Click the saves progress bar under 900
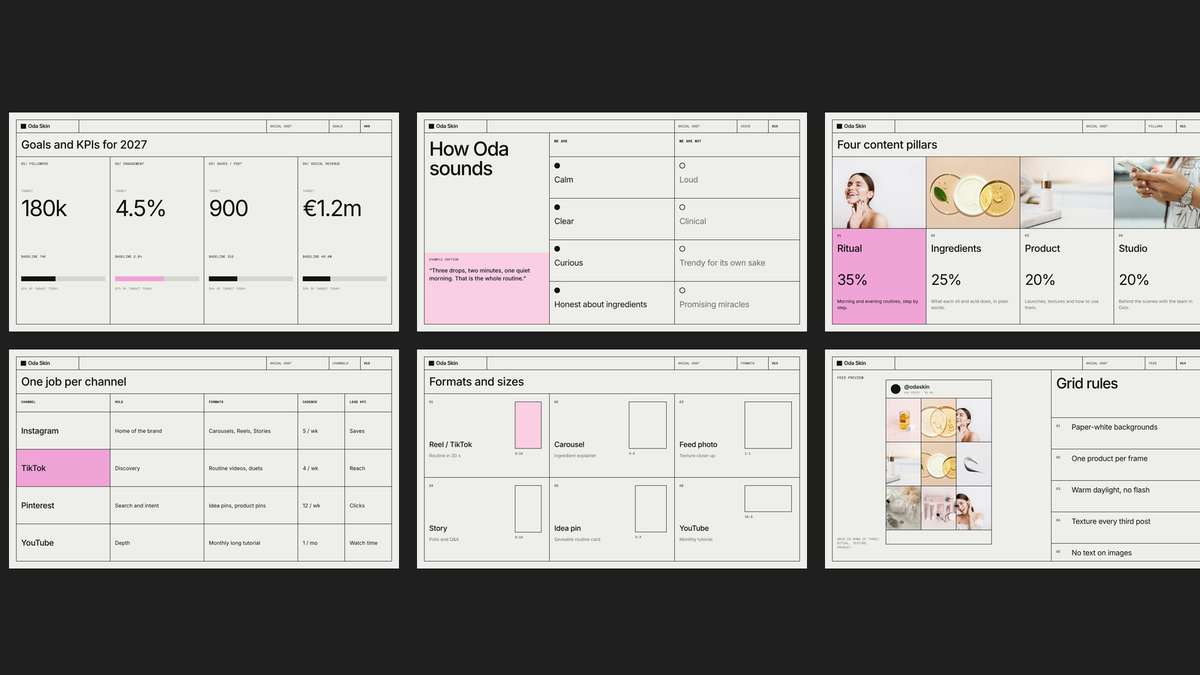1200x675 pixels. pyautogui.click(x=251, y=279)
